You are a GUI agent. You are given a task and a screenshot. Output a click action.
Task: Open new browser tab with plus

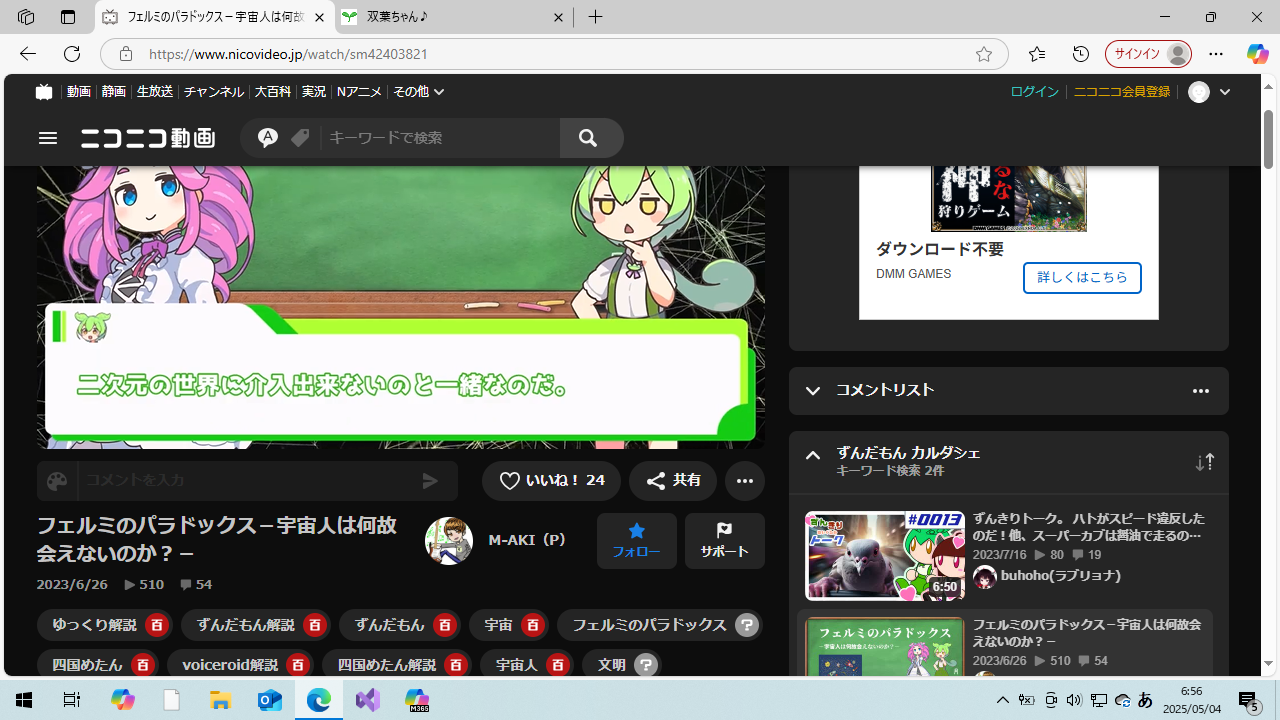[596, 17]
